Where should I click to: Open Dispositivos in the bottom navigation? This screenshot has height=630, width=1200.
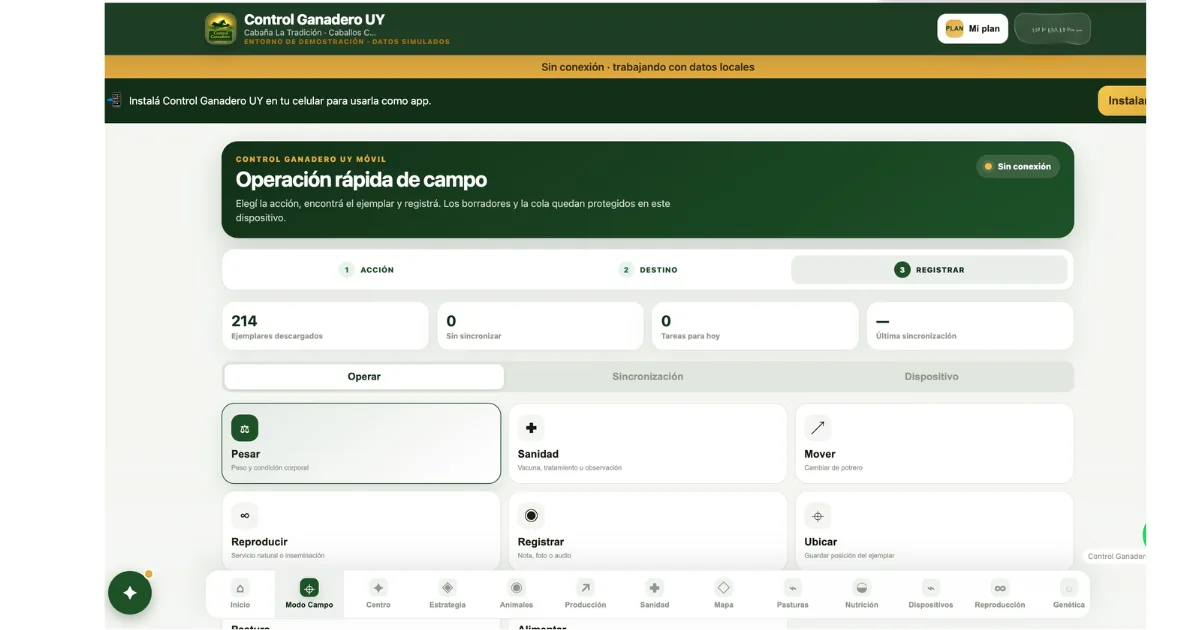pos(930,593)
